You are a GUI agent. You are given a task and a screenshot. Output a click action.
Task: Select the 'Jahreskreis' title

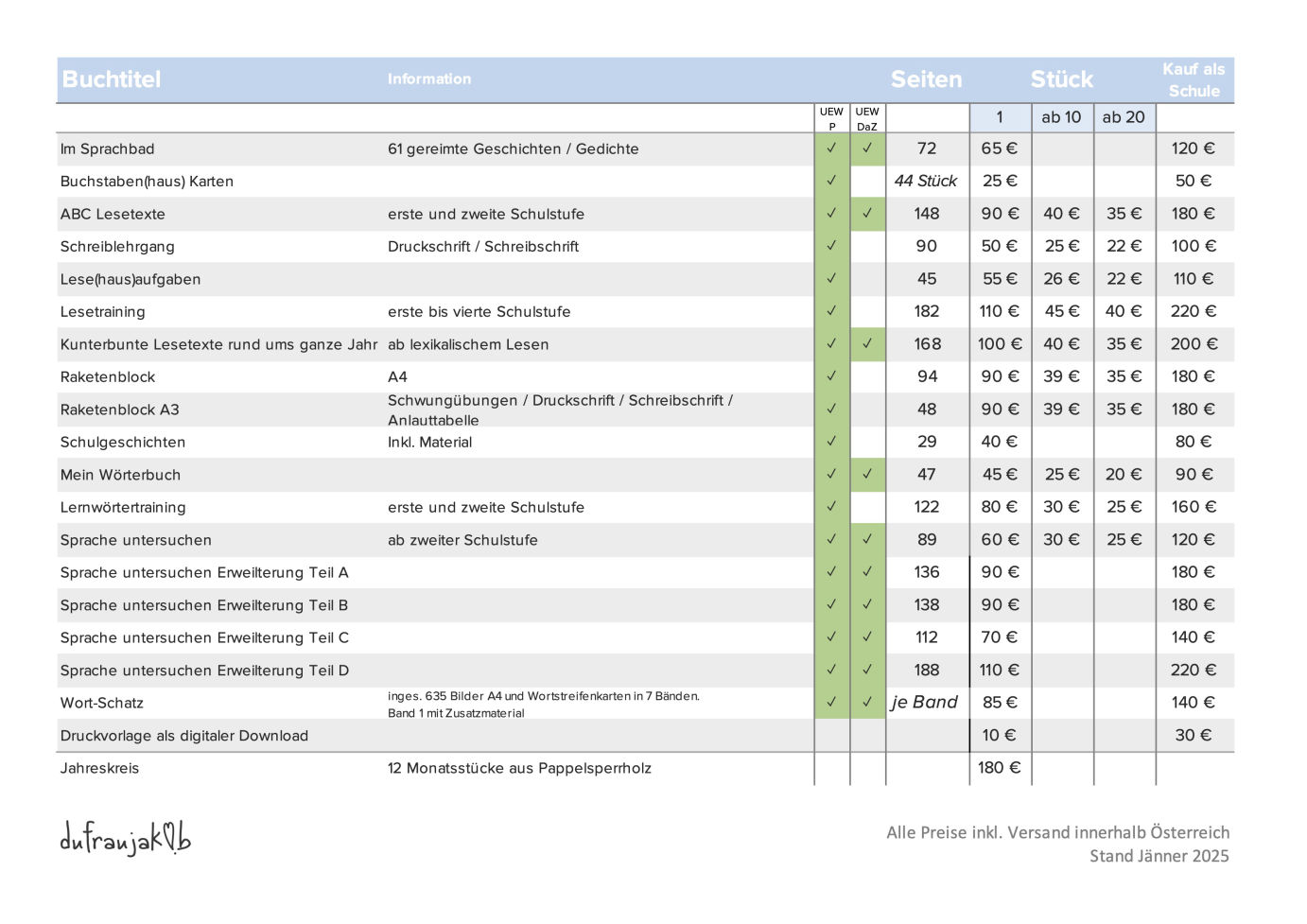pos(99,769)
